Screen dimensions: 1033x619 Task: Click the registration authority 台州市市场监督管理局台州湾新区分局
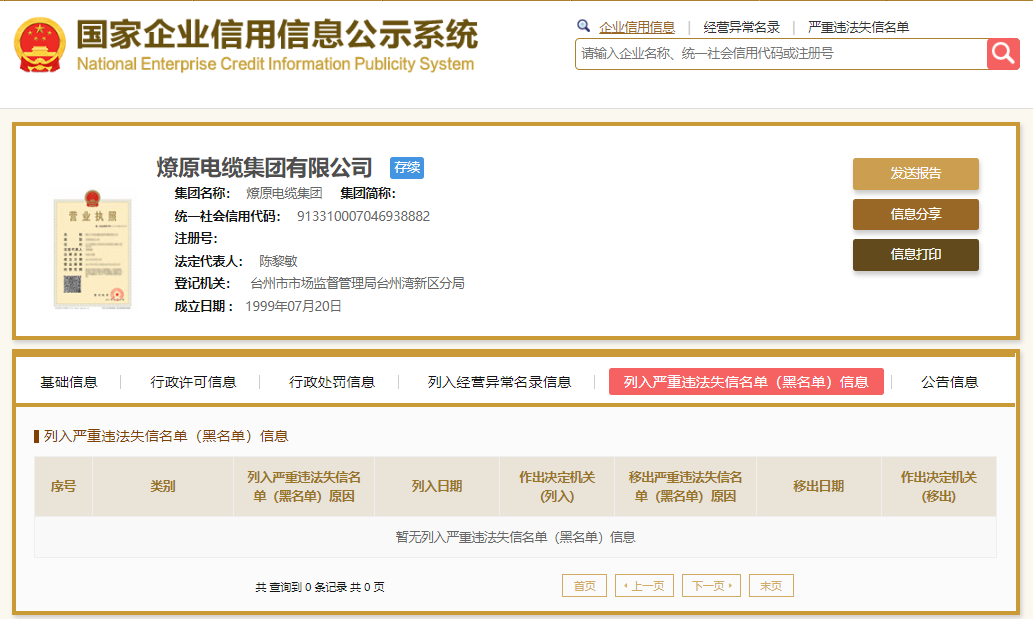coord(357,283)
